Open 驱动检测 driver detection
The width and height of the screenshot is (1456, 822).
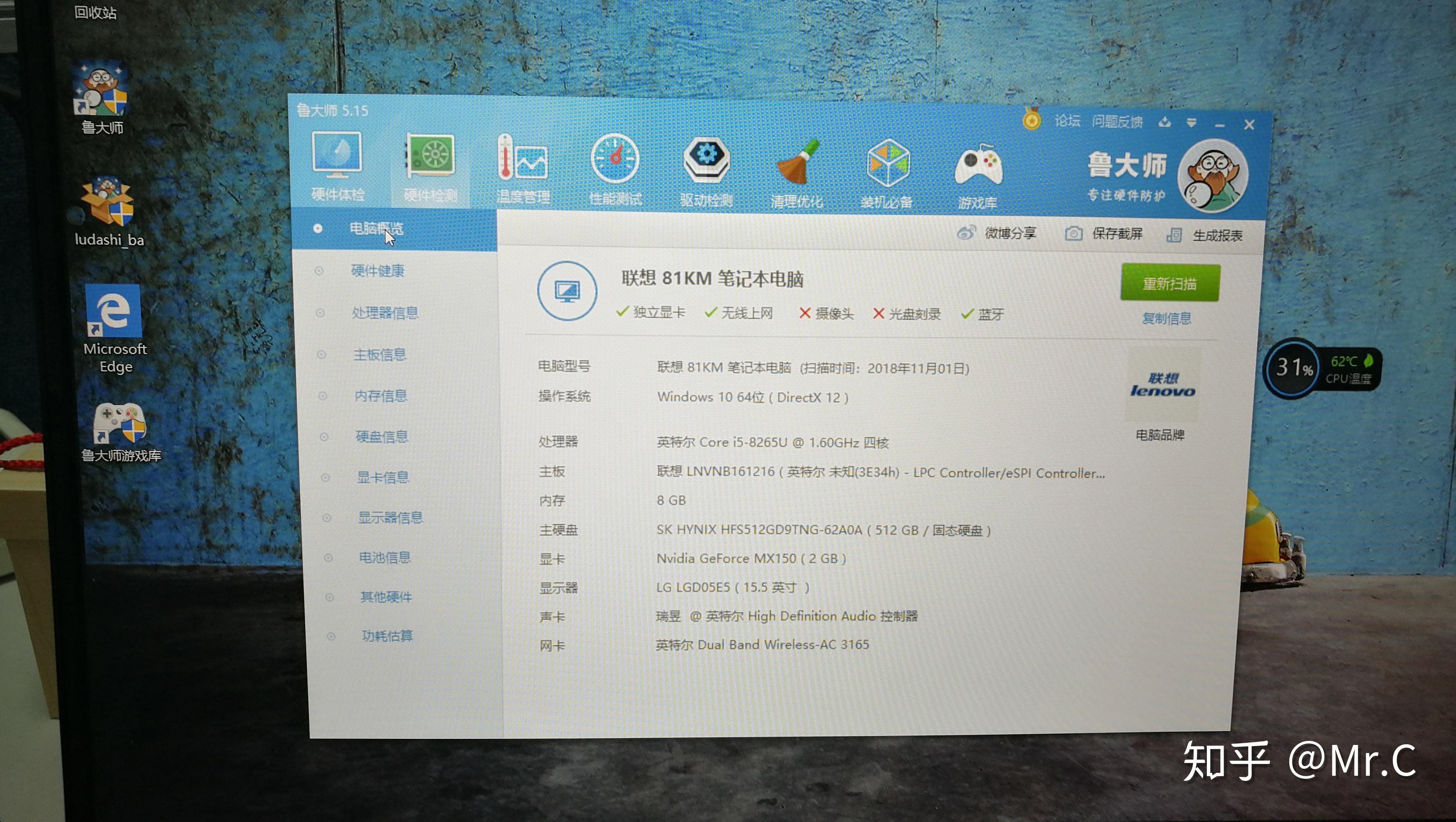tap(706, 171)
